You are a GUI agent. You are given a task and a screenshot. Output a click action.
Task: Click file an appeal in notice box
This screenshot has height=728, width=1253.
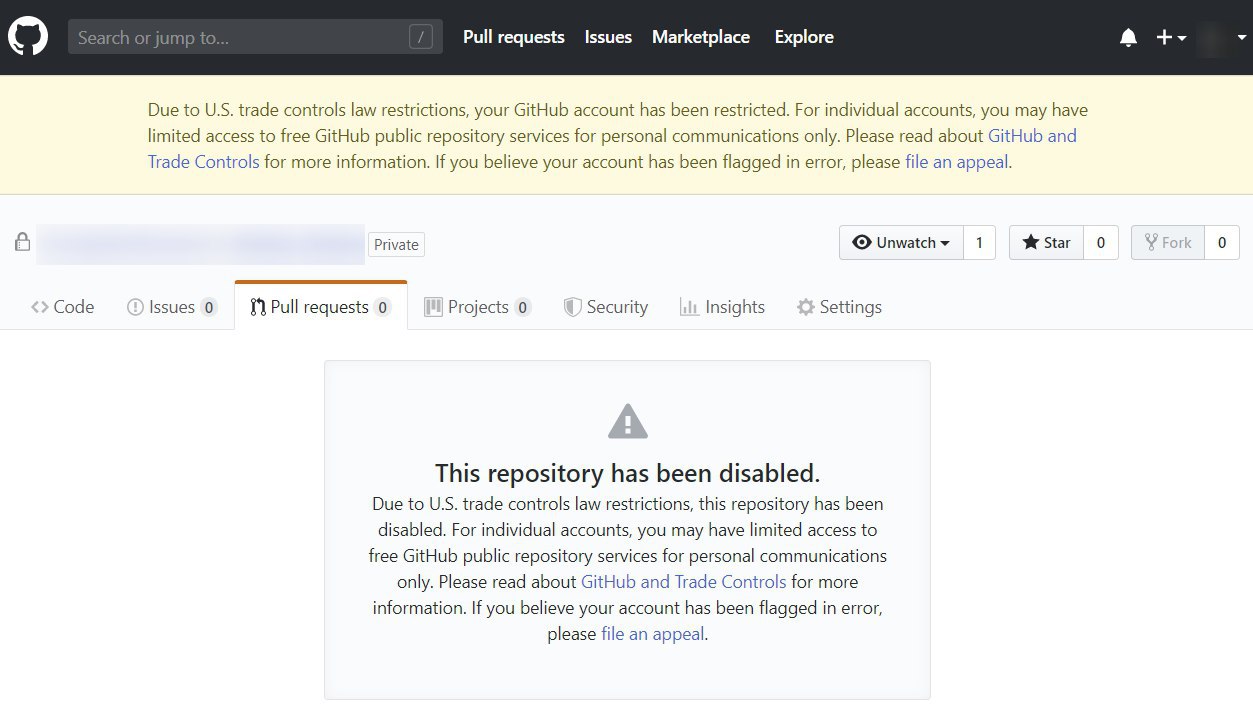(653, 633)
